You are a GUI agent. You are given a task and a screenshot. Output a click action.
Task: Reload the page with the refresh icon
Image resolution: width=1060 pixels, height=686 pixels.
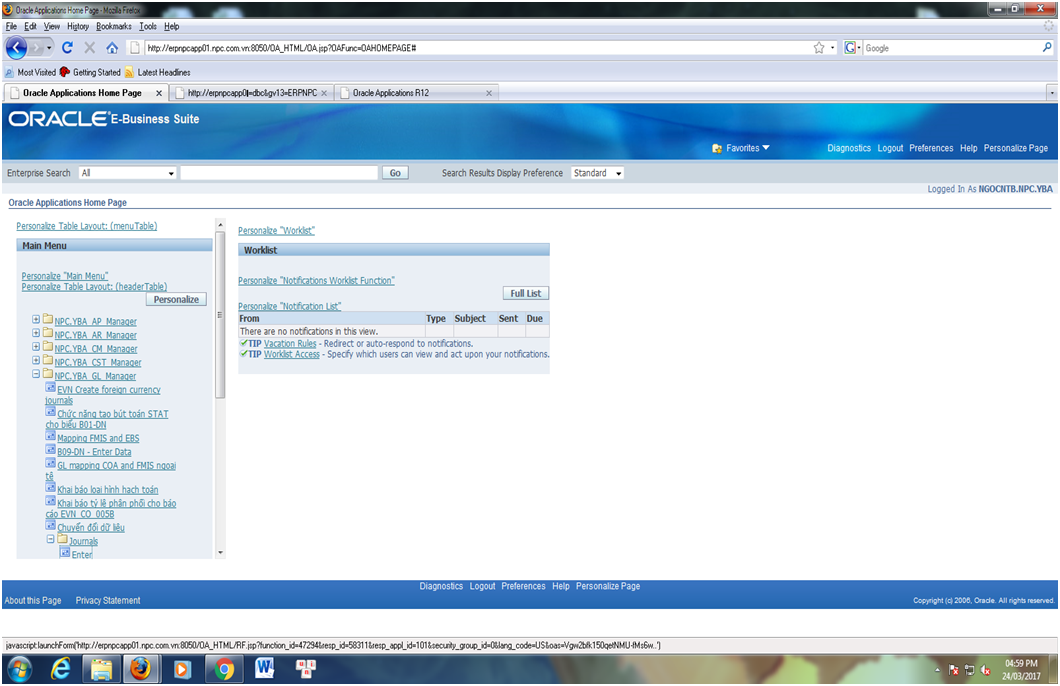67,48
